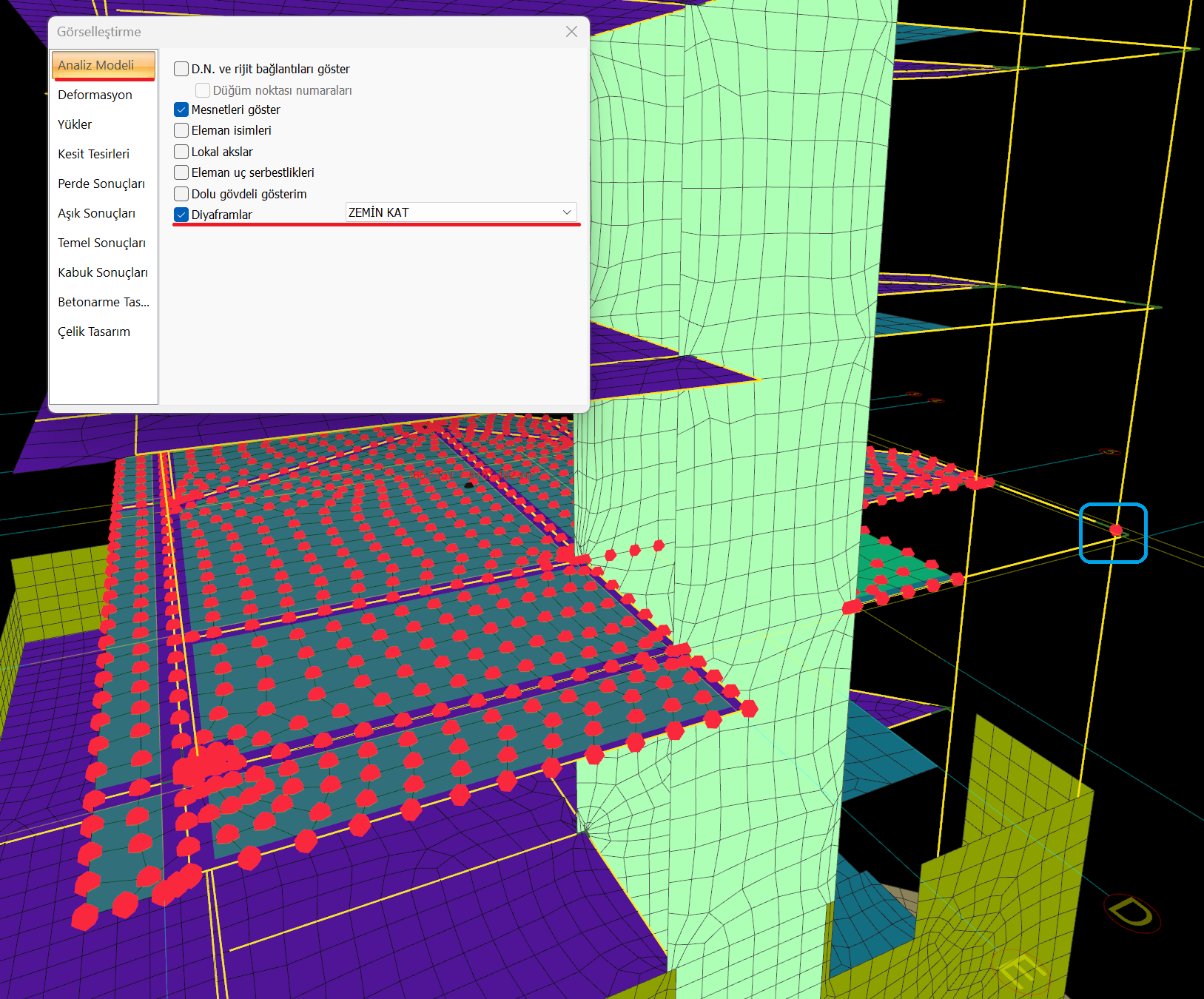Open the Kabuk Sonuçları tab

pos(103,272)
